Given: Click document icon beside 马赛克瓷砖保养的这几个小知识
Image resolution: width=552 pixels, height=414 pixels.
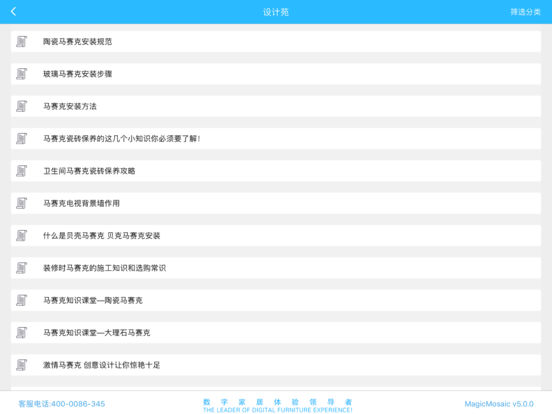Looking at the screenshot, I should click(21, 139).
